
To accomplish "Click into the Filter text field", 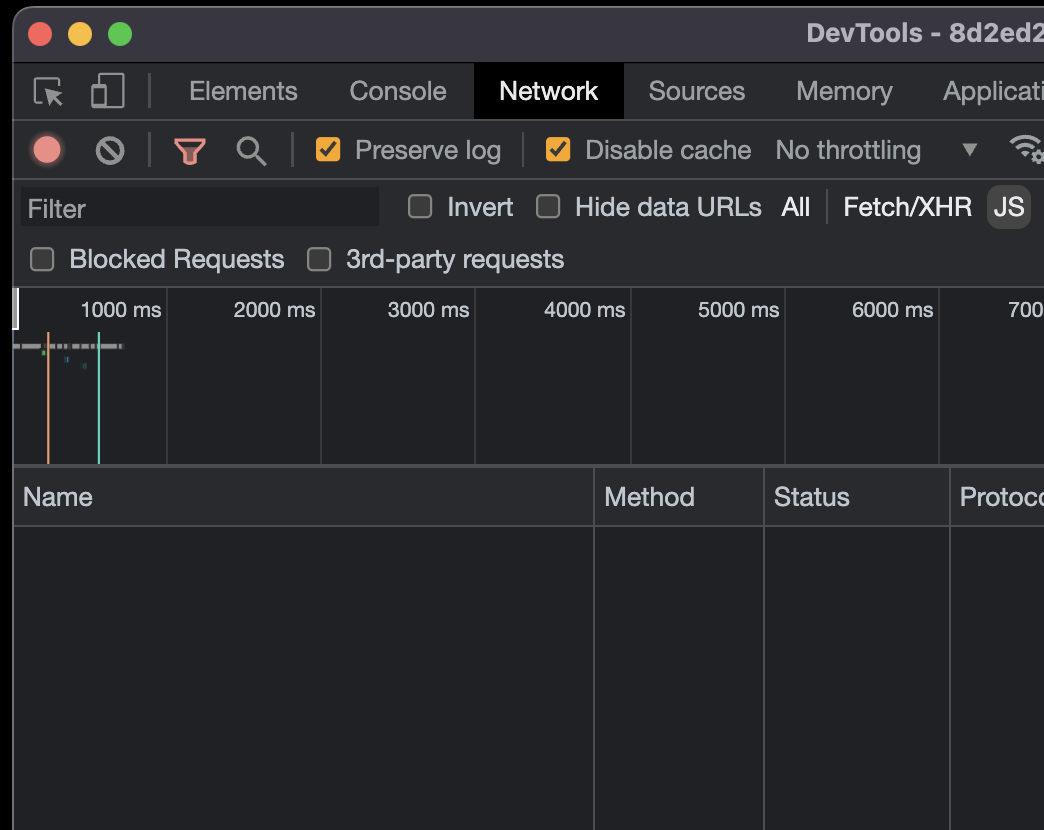I will point(200,208).
